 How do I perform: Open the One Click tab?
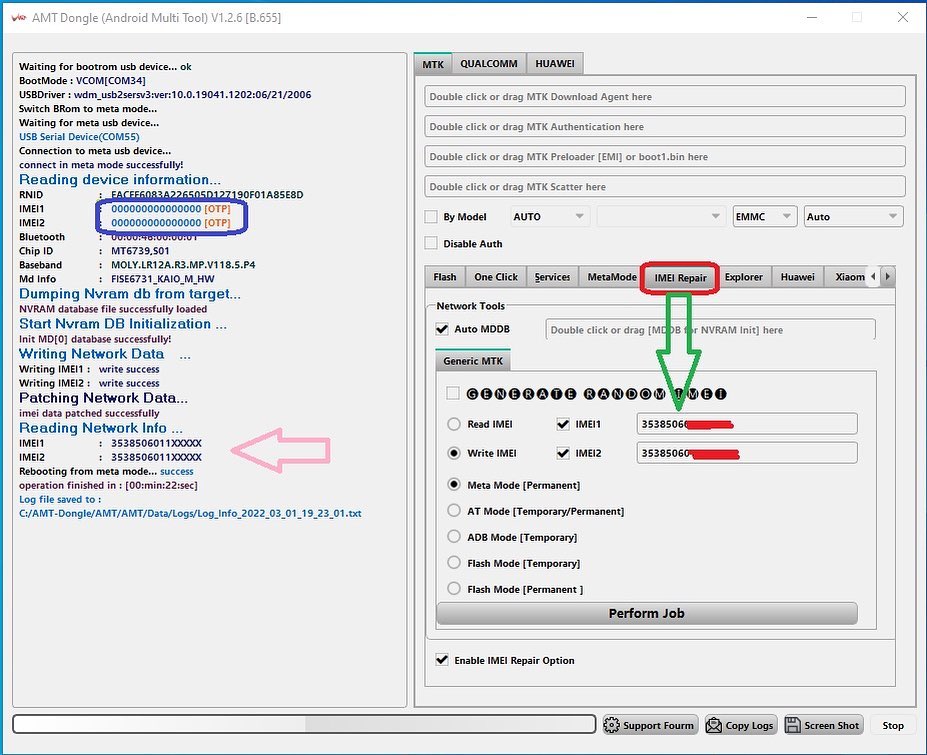pos(495,277)
